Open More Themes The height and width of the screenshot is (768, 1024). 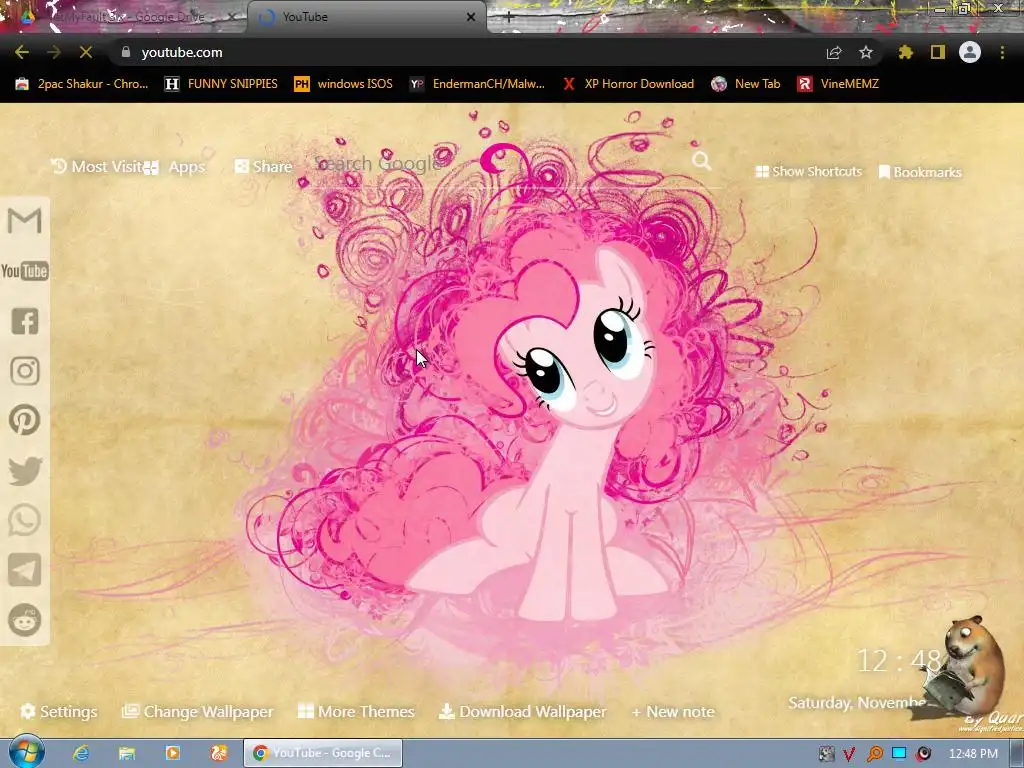356,711
